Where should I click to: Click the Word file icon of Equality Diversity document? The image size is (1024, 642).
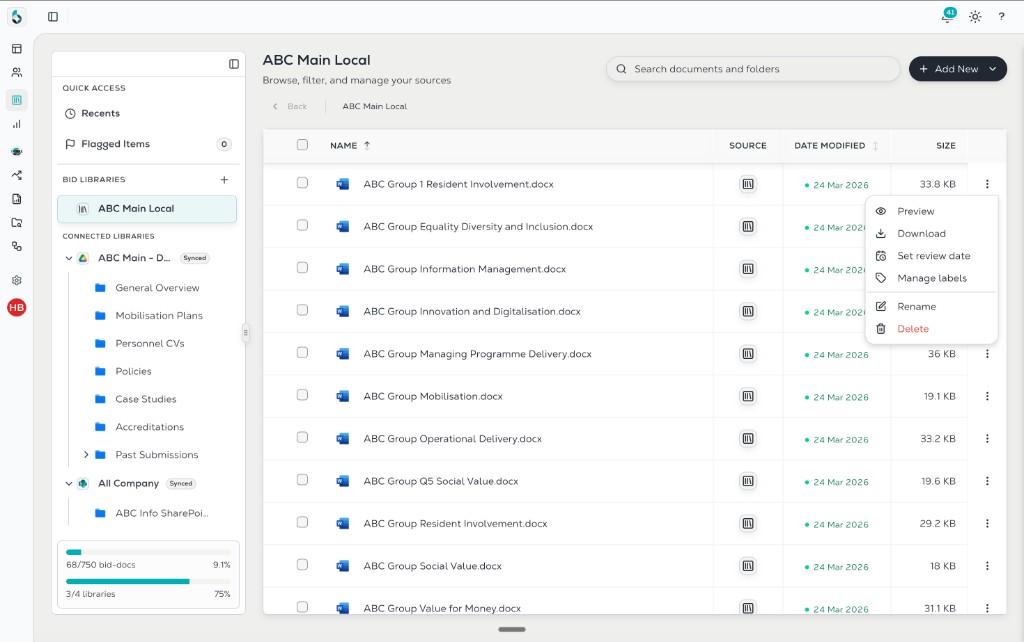click(343, 227)
